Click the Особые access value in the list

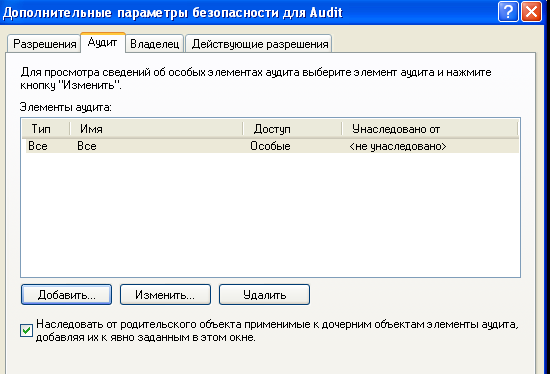coord(270,146)
